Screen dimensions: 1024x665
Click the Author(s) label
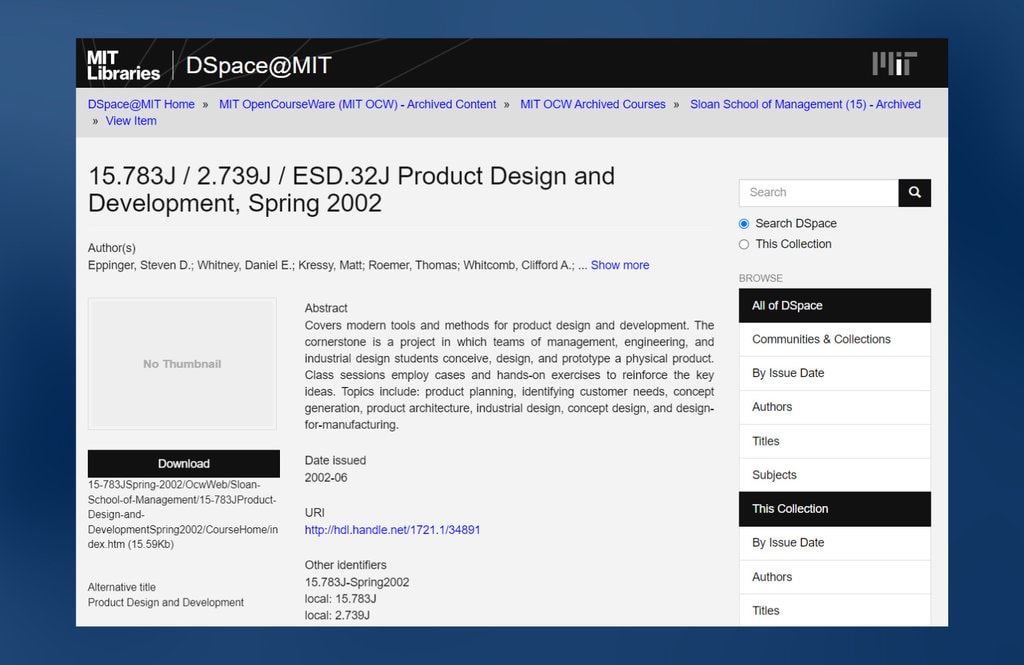[x=112, y=248]
